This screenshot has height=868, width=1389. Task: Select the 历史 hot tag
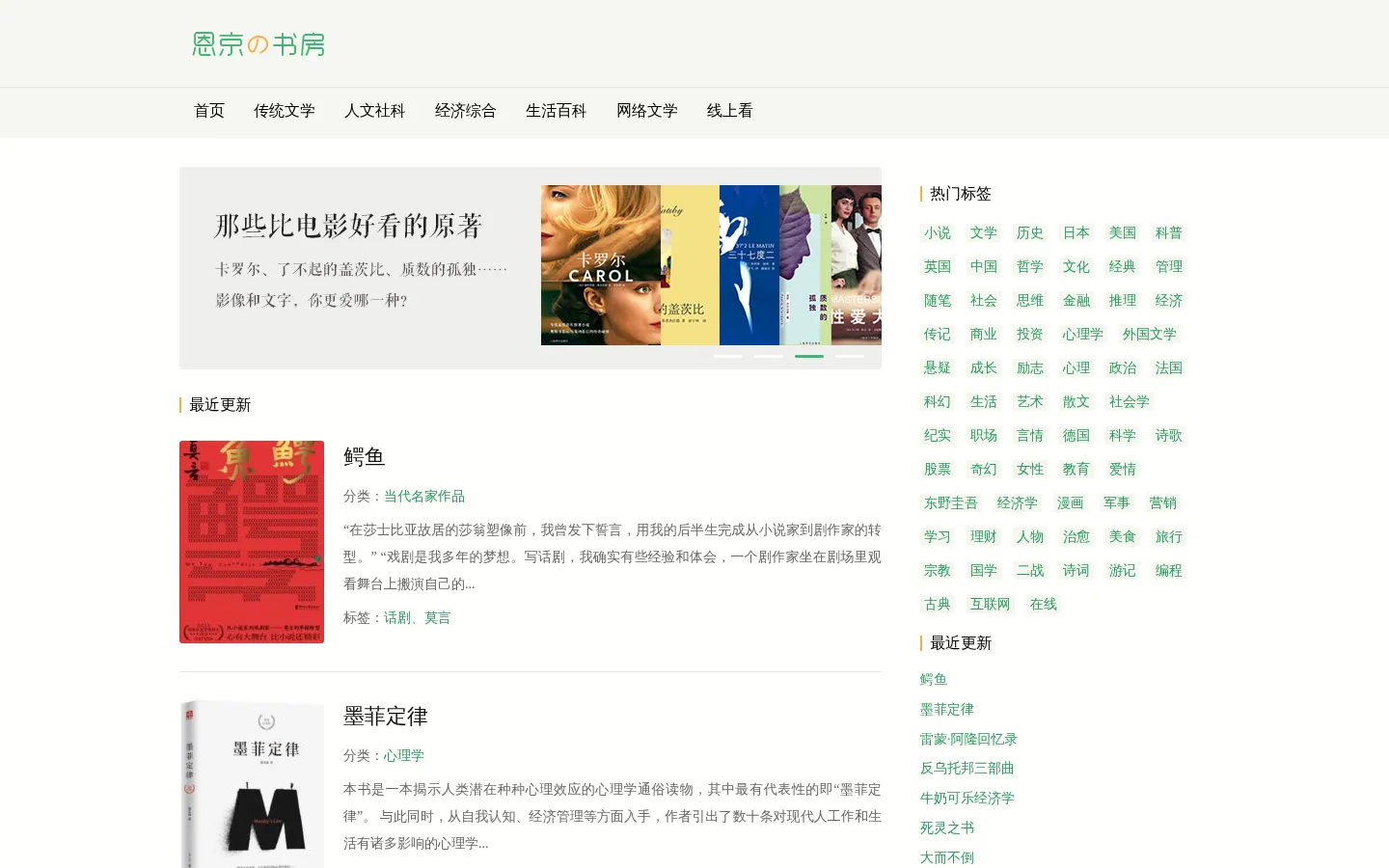click(1030, 232)
